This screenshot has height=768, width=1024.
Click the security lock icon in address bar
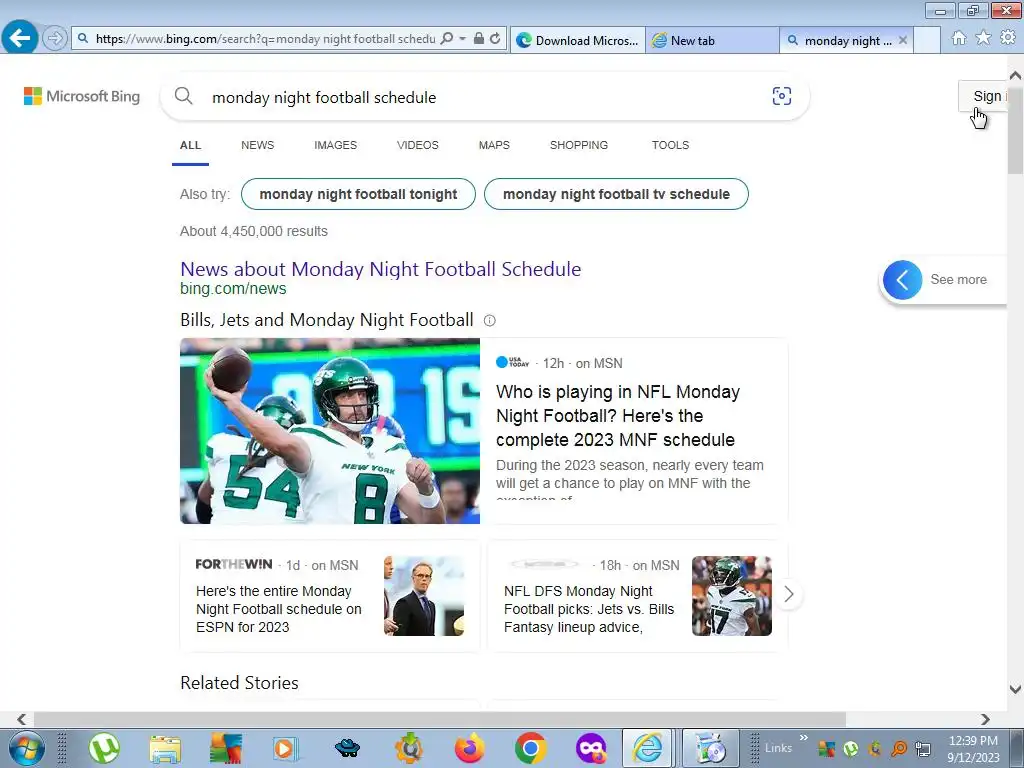point(479,39)
